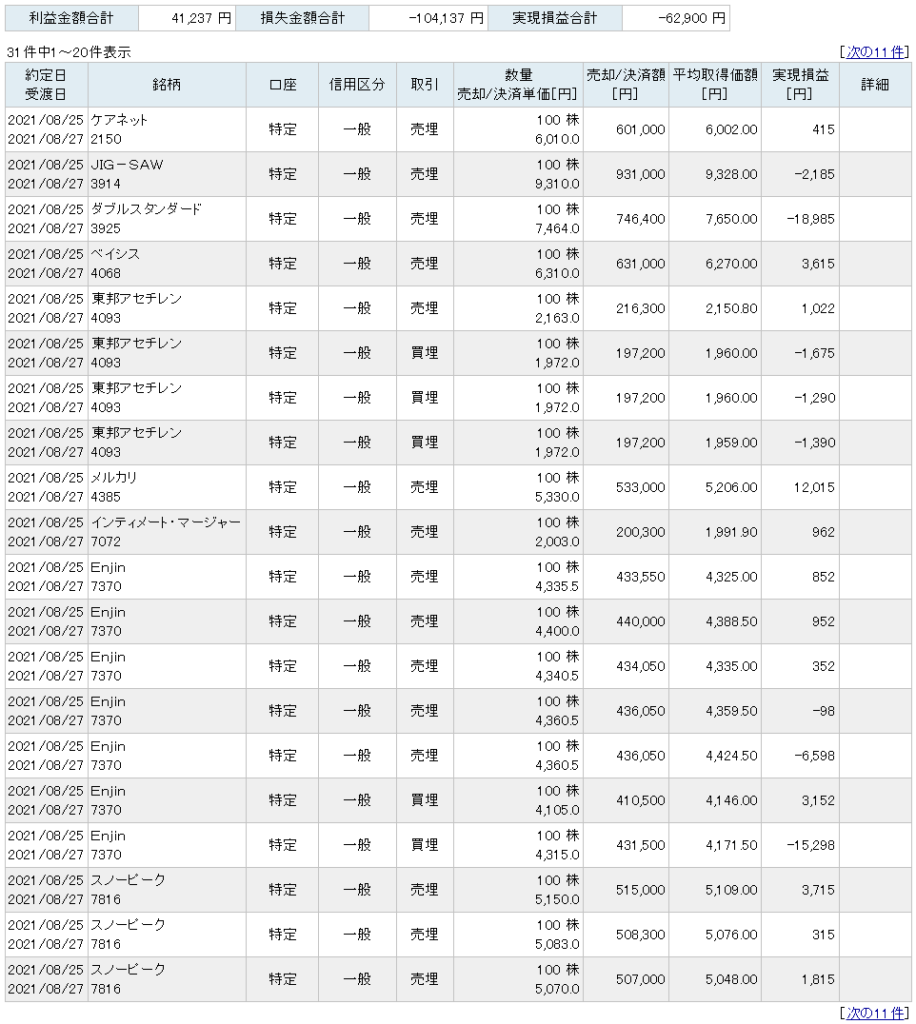This screenshot has height=1024, width=916.
Task: Click the 口座 column header
Action: tap(283, 85)
